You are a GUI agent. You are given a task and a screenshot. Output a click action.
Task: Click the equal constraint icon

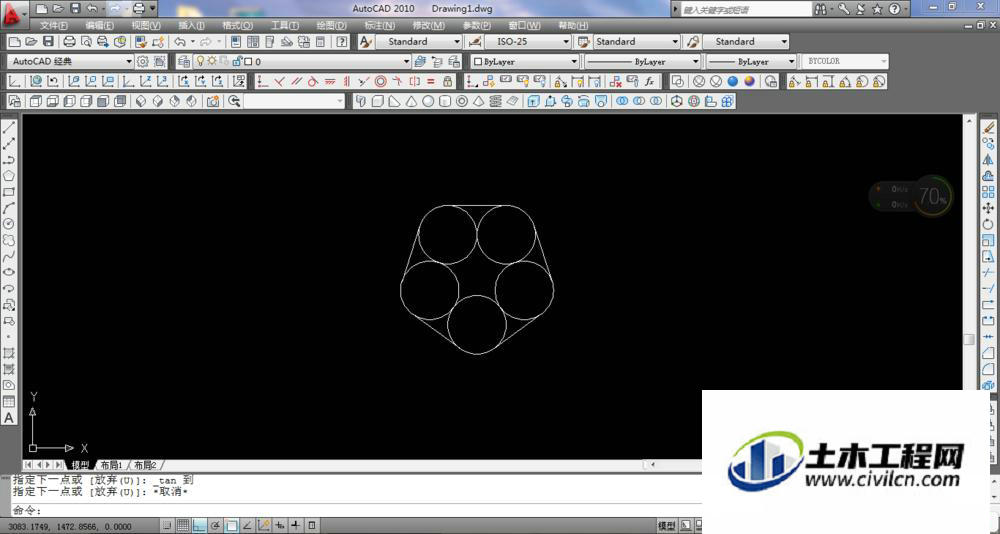431,81
